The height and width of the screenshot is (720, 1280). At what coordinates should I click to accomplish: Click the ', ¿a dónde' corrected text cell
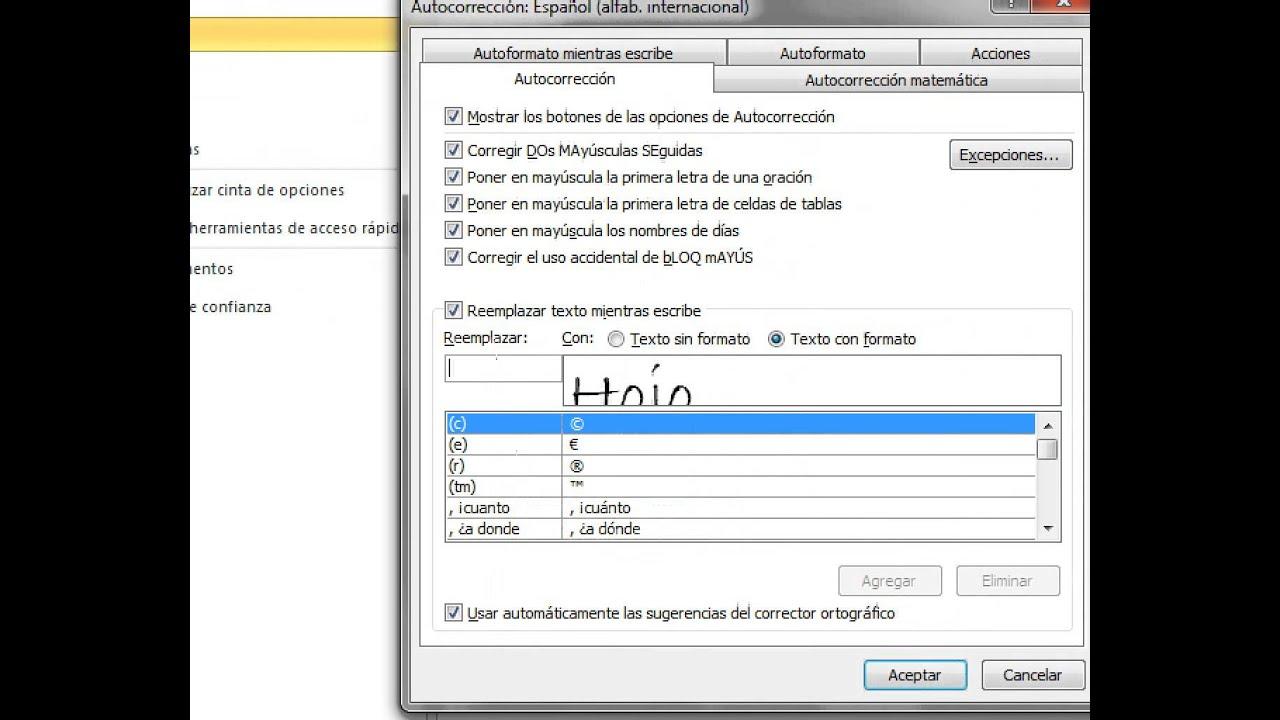click(799, 529)
